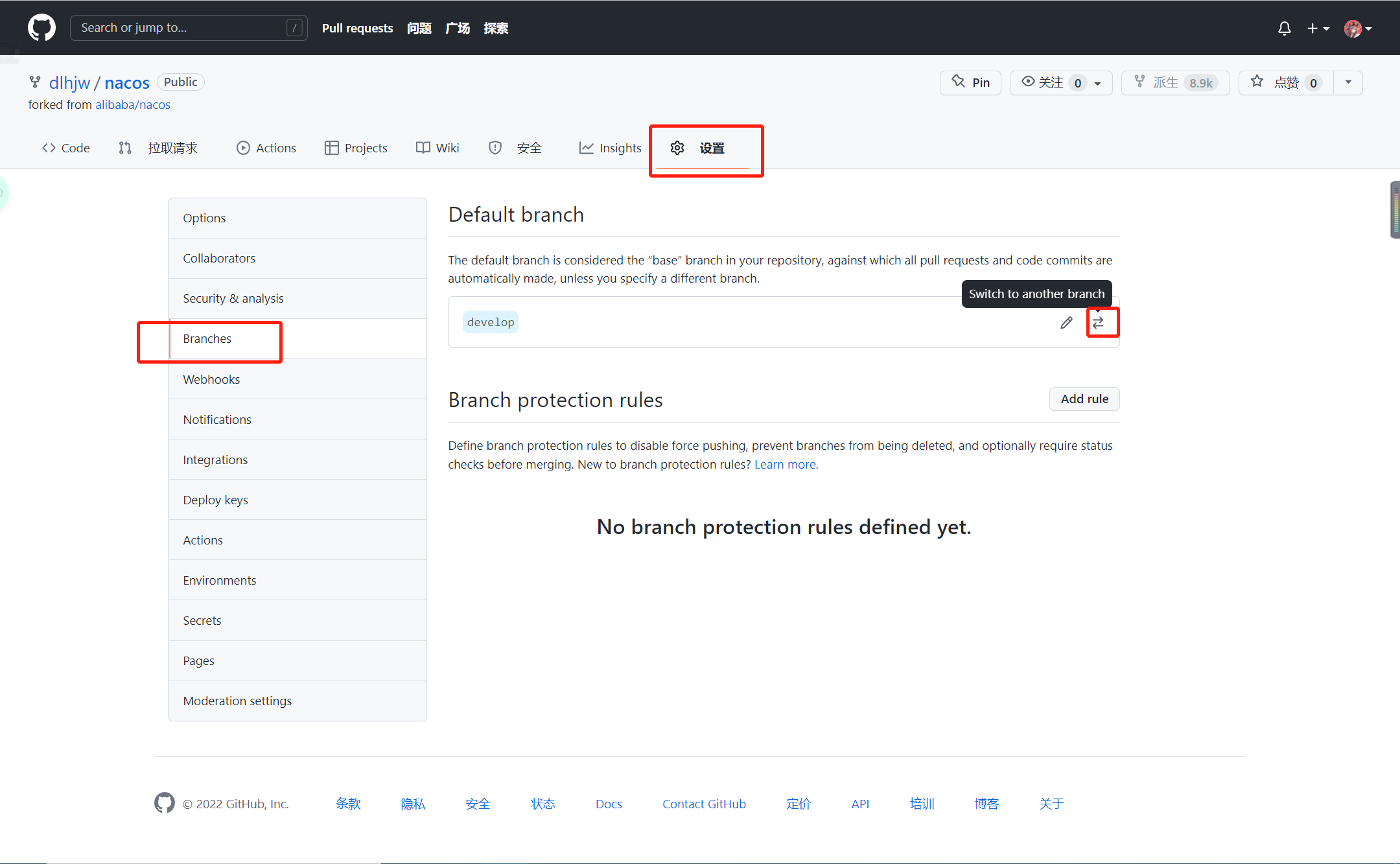Click switch to another branch icon
Screen dimensions: 1400x864
click(x=1098, y=322)
